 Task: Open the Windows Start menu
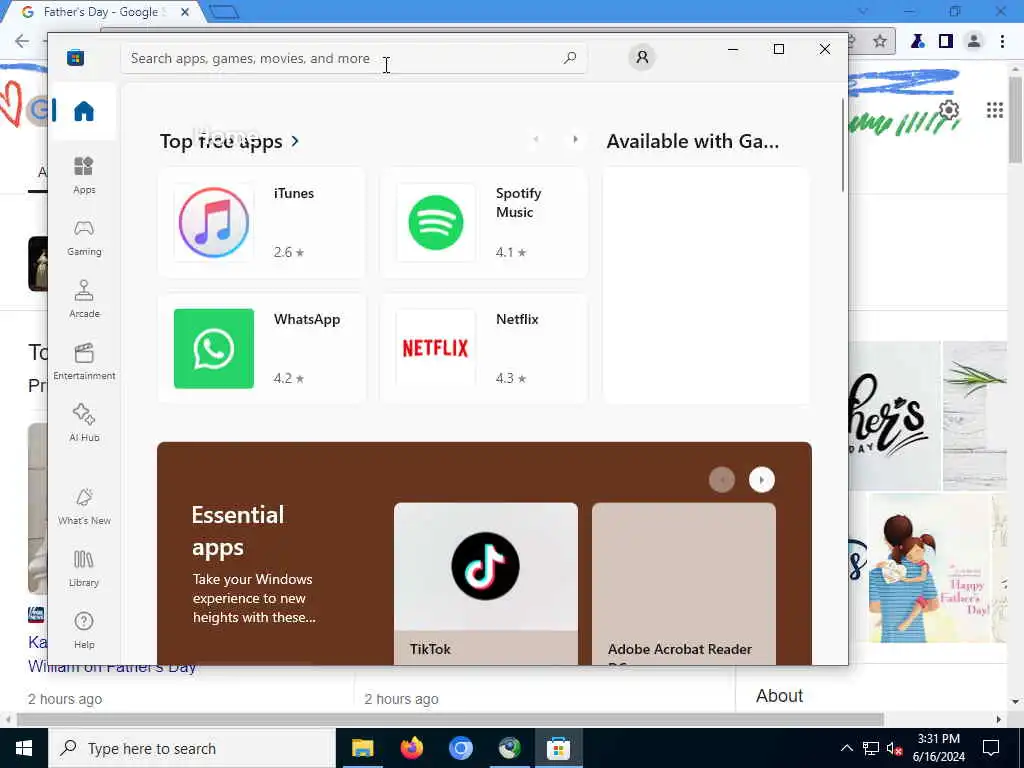click(x=24, y=748)
